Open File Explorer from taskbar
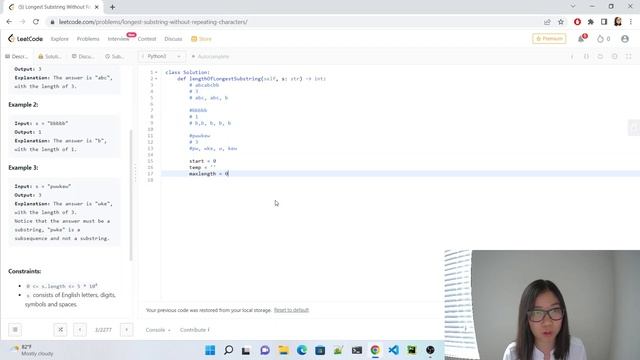640x360 pixels. 283,350
